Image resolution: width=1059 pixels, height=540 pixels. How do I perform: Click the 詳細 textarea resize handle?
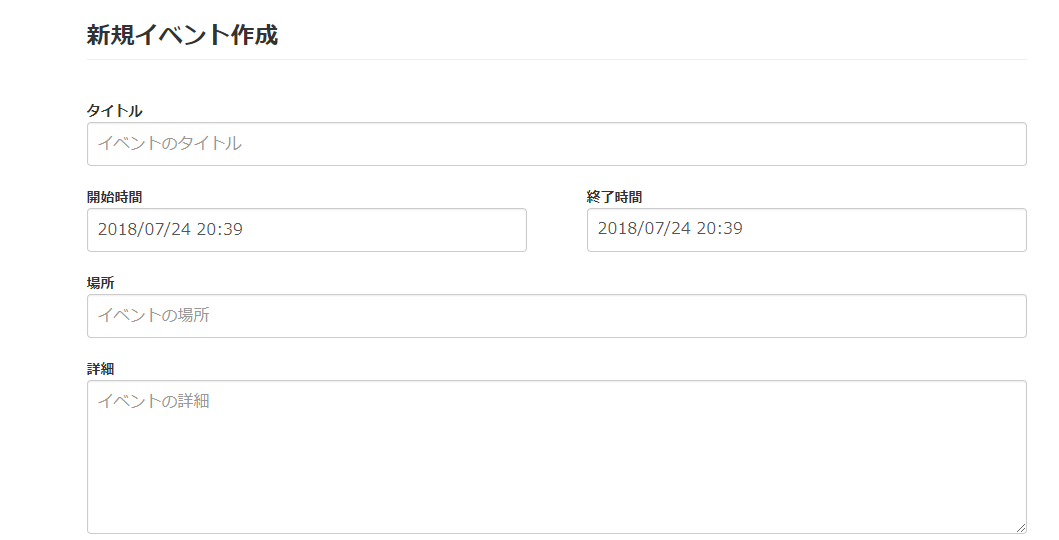(x=1021, y=528)
